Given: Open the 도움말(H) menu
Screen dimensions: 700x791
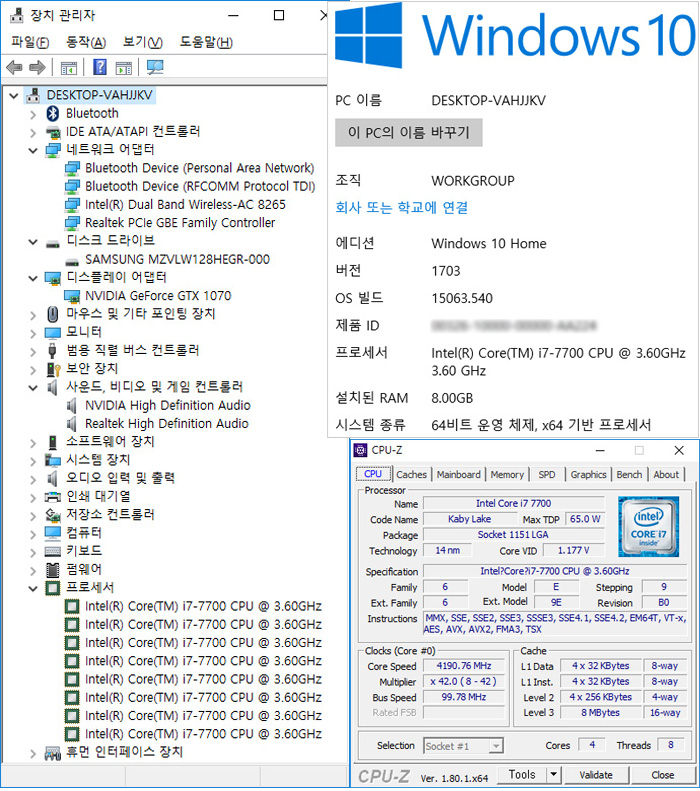Looking at the screenshot, I should pos(206,42).
